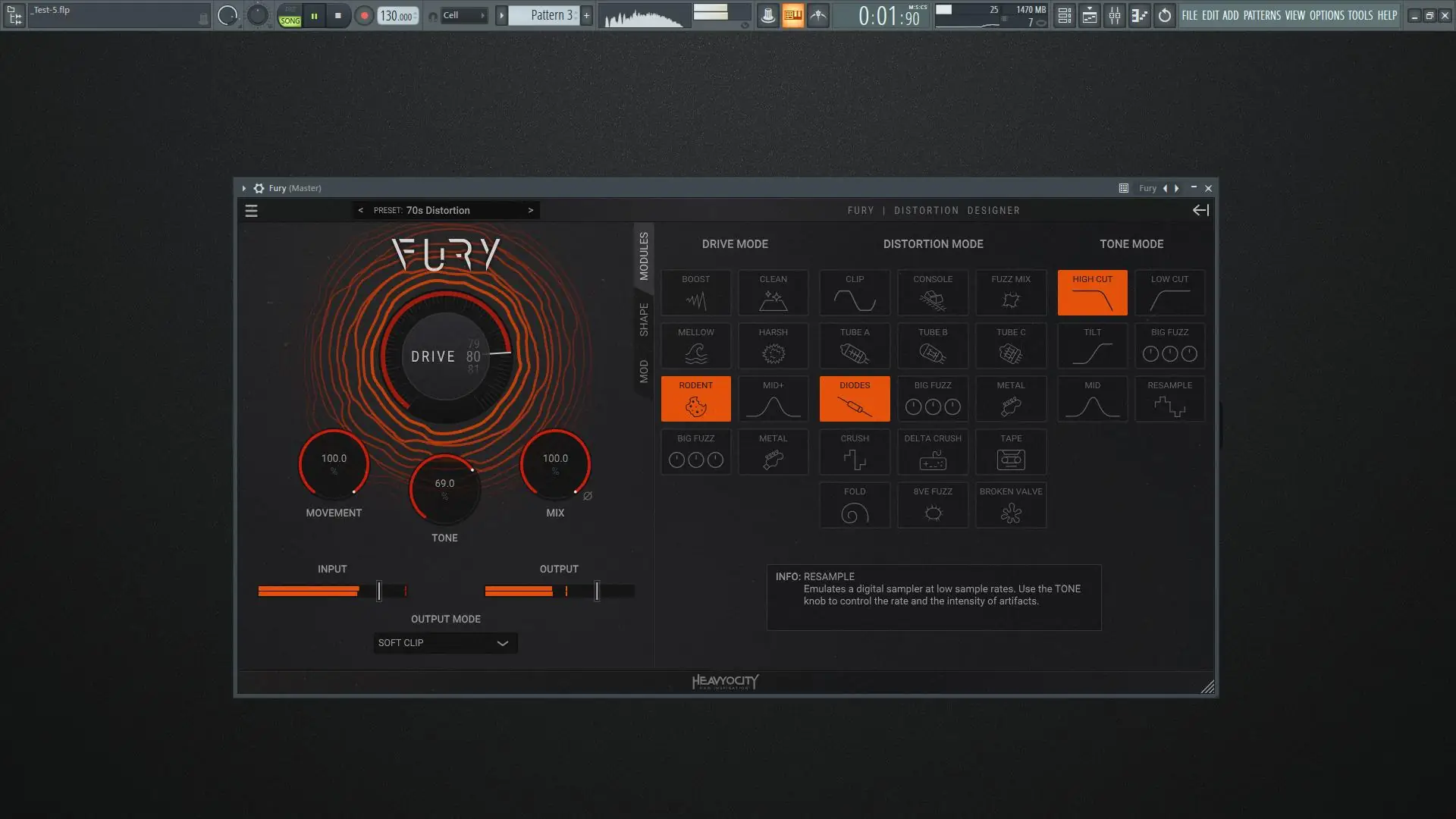Toggle the Diodes distortion mode
Image resolution: width=1456 pixels, height=819 pixels.
855,399
